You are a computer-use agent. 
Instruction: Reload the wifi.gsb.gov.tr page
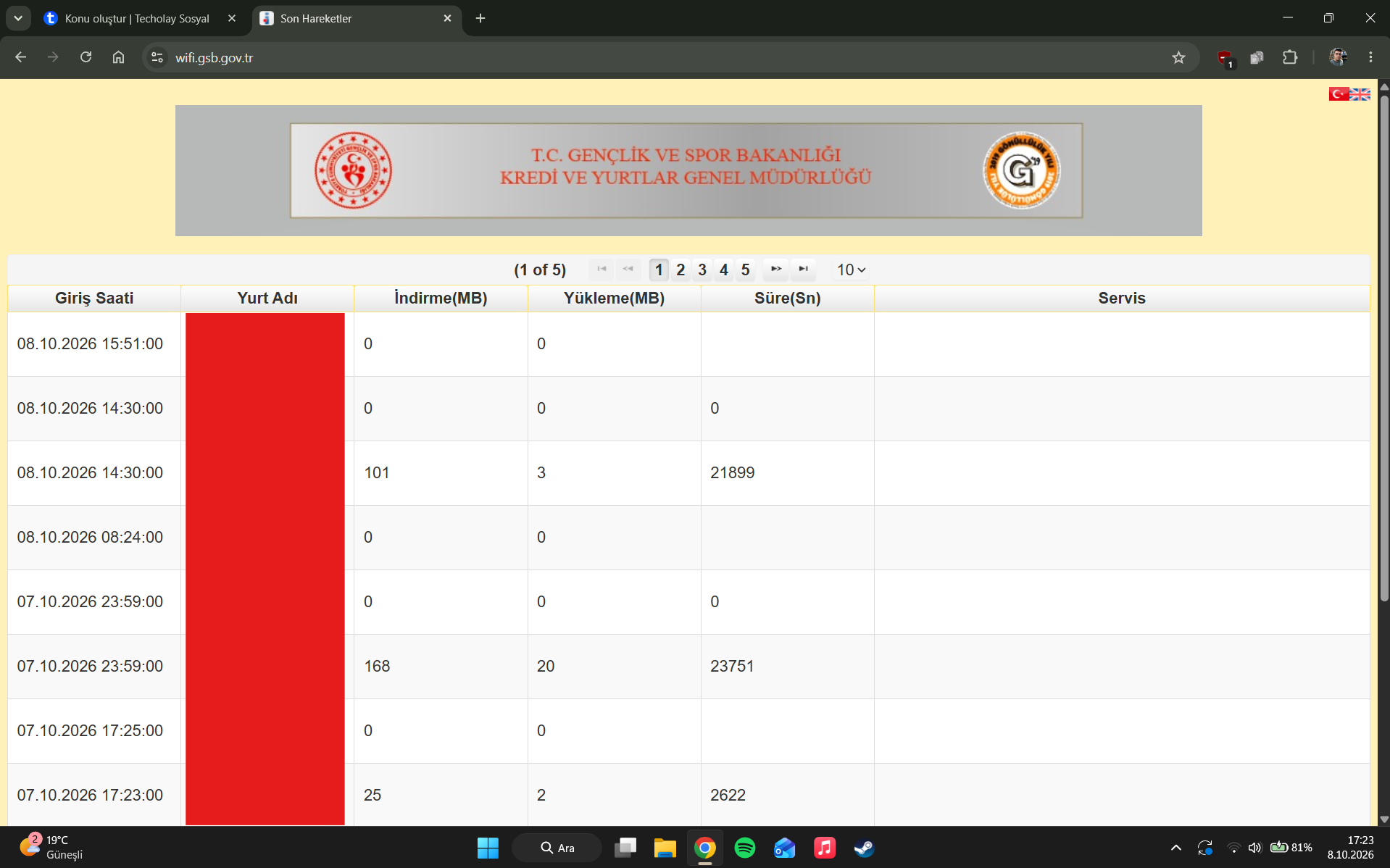(86, 57)
